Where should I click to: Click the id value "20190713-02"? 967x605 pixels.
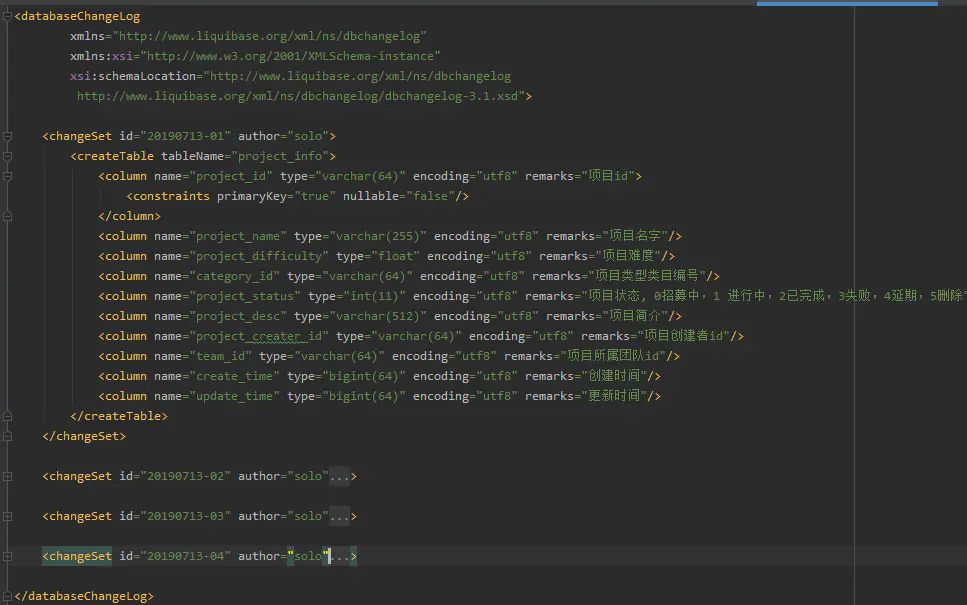coord(186,476)
